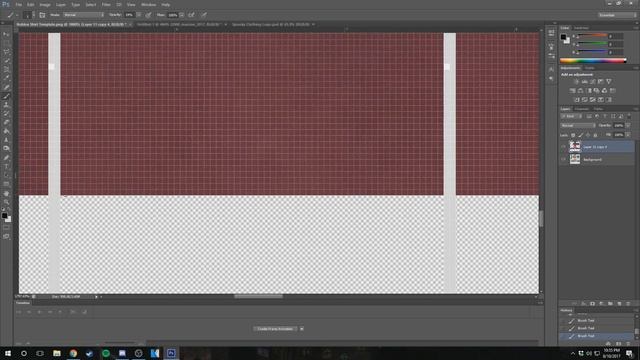Select the highlighted Brush Tool history state

[x=596, y=336]
